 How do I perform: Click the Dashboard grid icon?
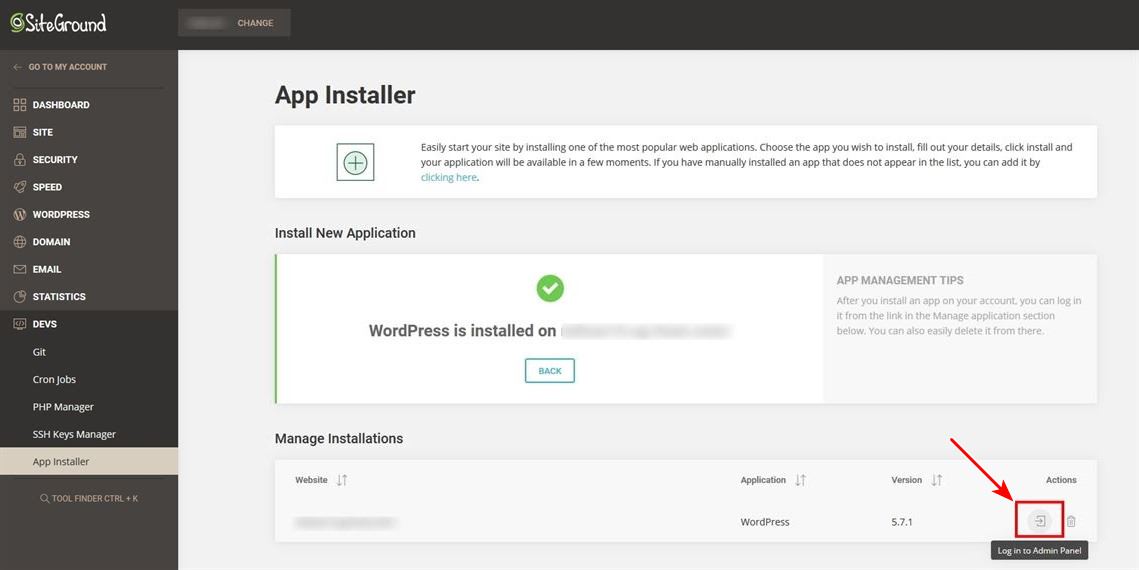(20, 105)
